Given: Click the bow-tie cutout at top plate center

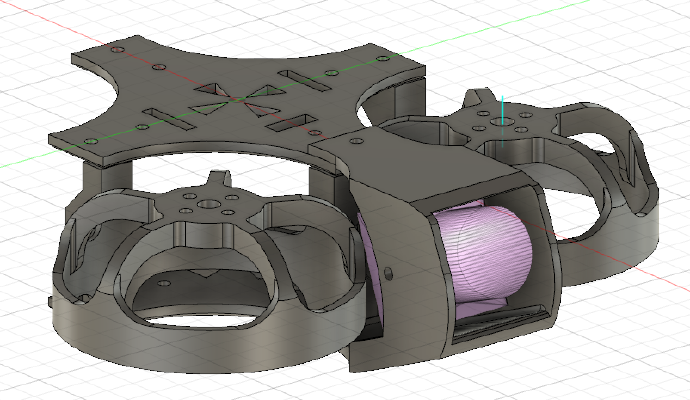Looking at the screenshot, I should click(x=238, y=100).
